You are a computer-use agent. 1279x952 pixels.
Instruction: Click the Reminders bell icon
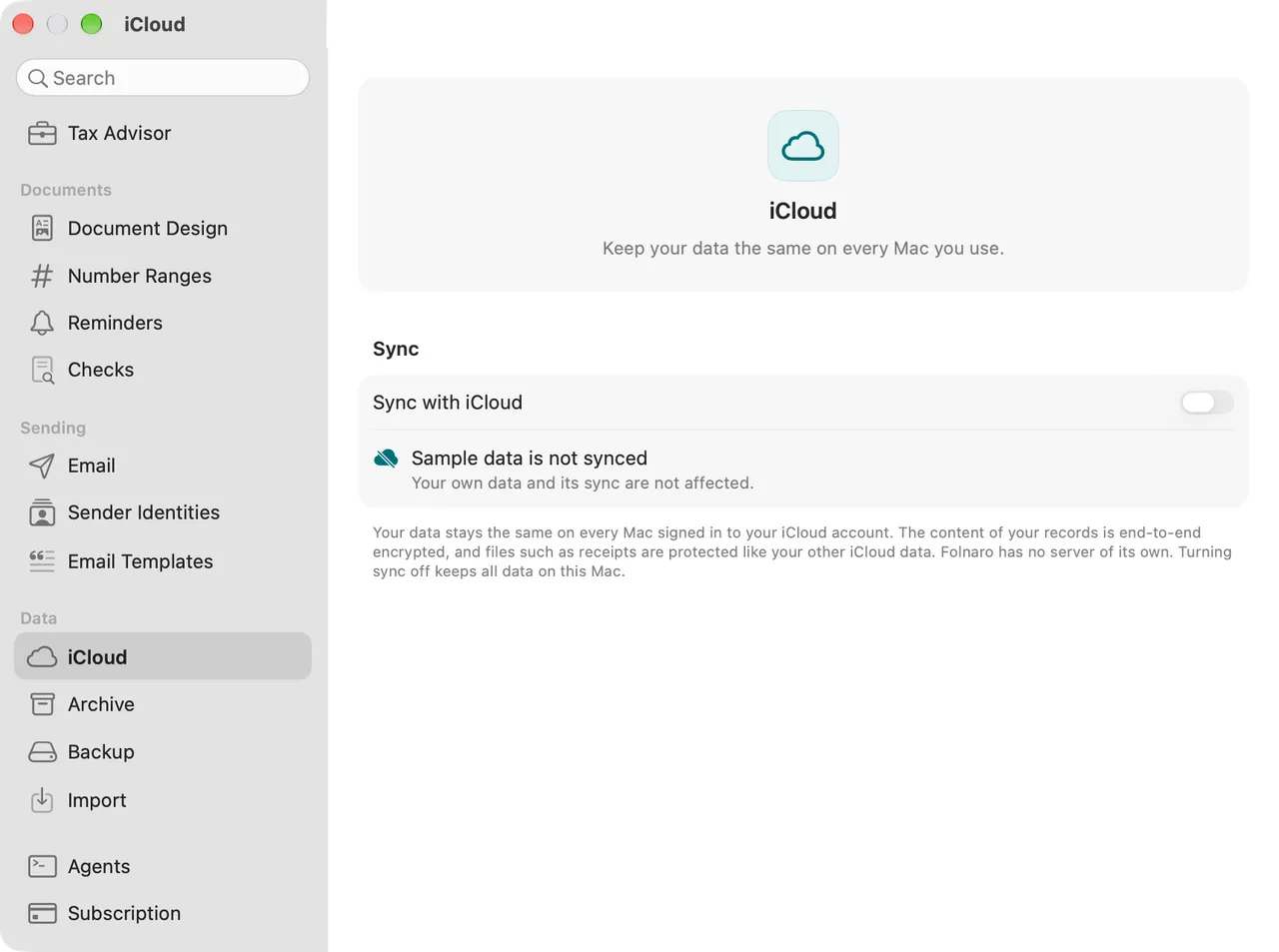42,323
